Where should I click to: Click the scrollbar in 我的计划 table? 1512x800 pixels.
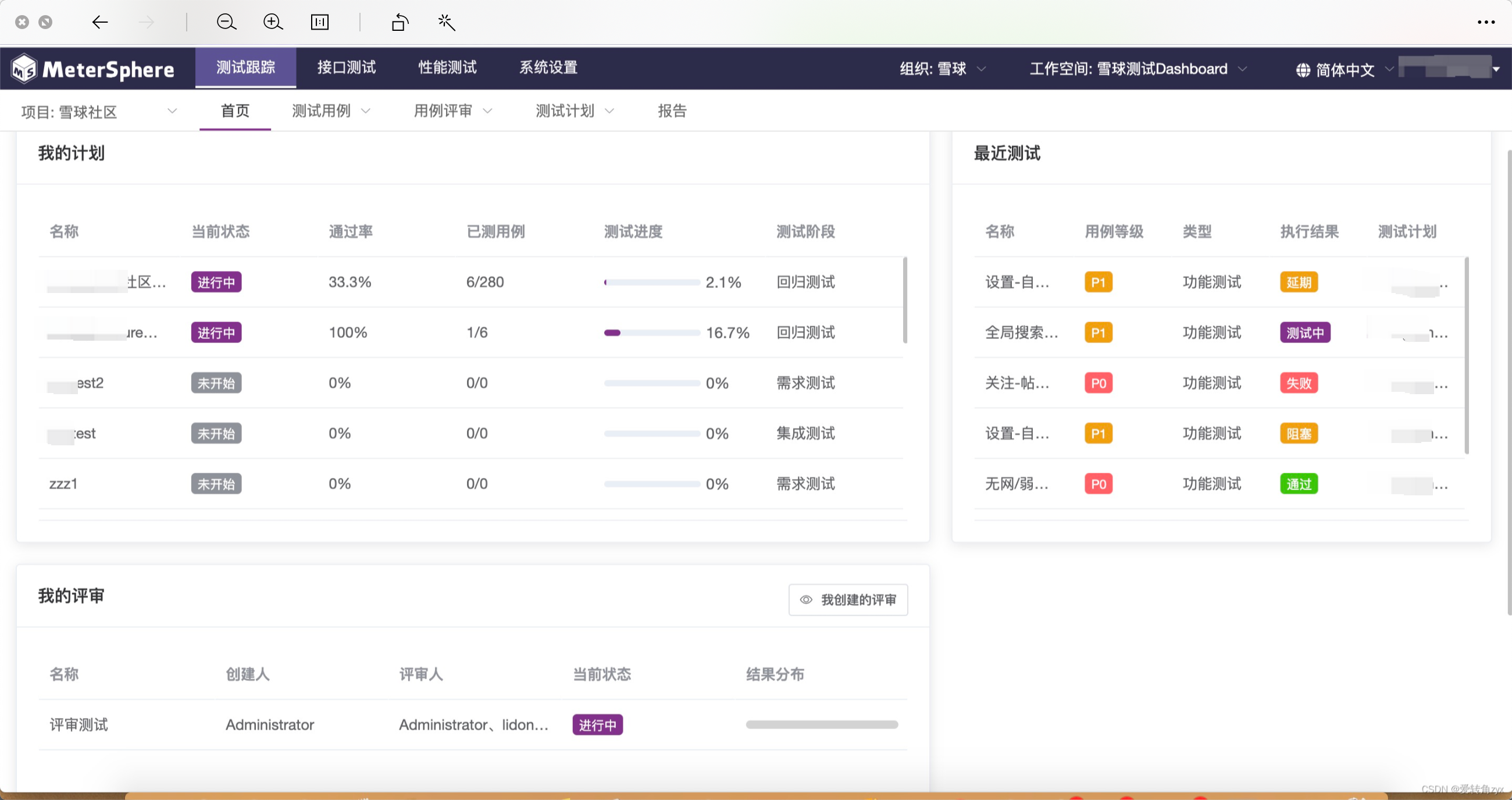(904, 299)
